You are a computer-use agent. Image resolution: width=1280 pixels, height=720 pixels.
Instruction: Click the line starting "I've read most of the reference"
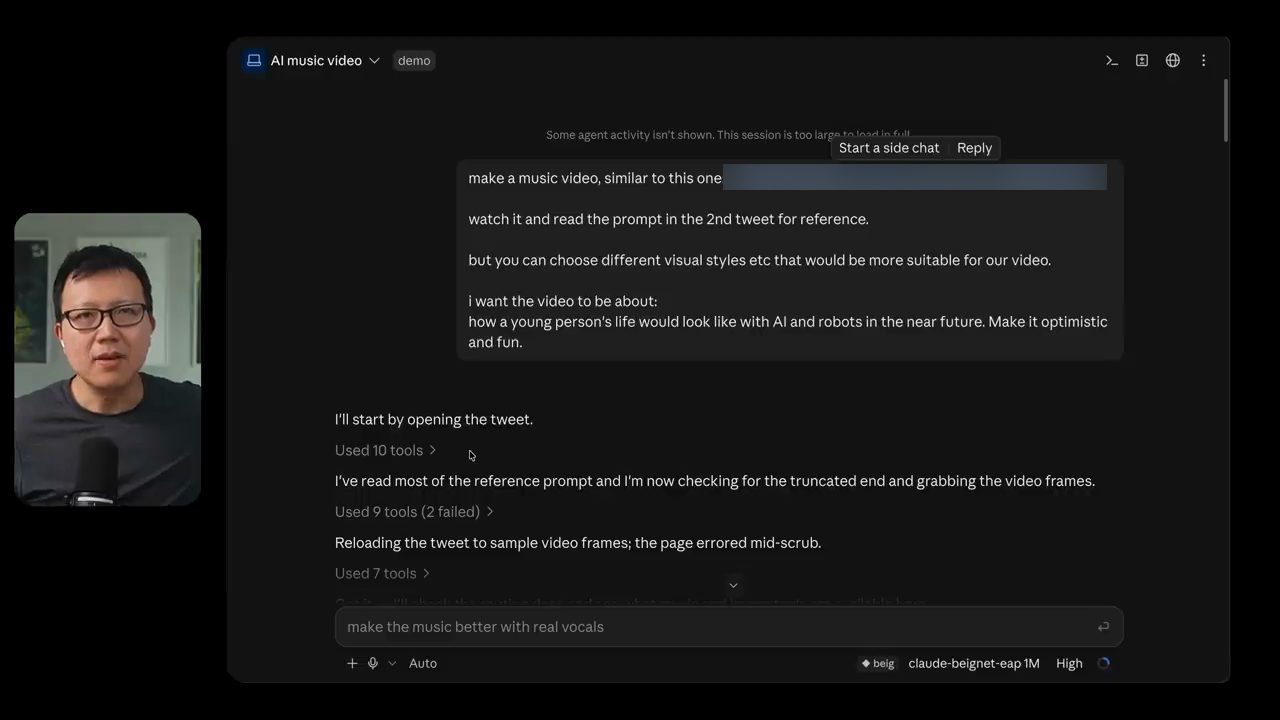tap(715, 481)
